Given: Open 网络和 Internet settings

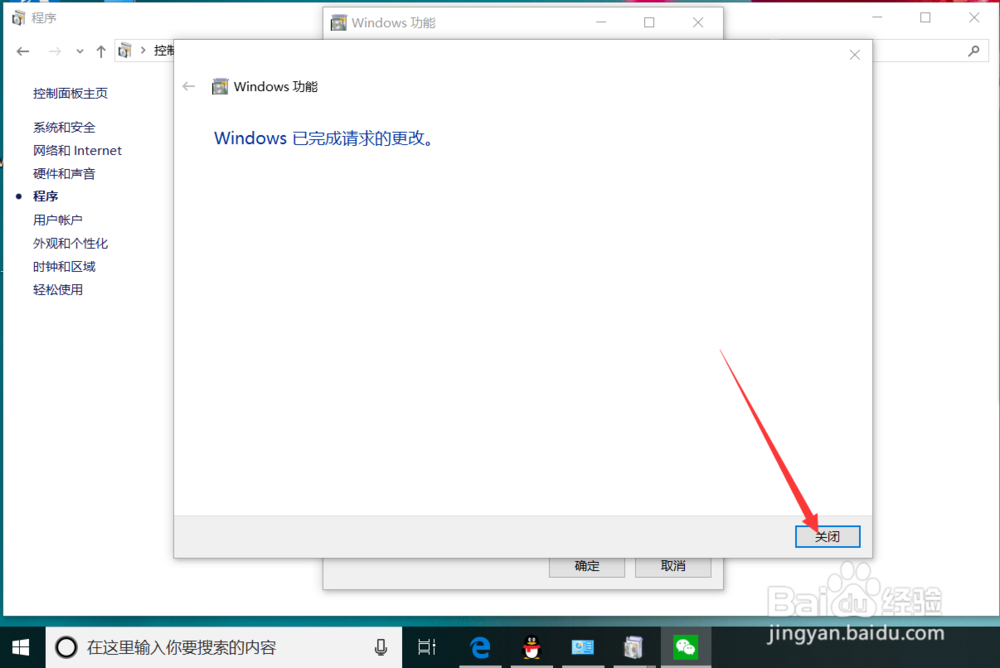Looking at the screenshot, I should tap(77, 150).
